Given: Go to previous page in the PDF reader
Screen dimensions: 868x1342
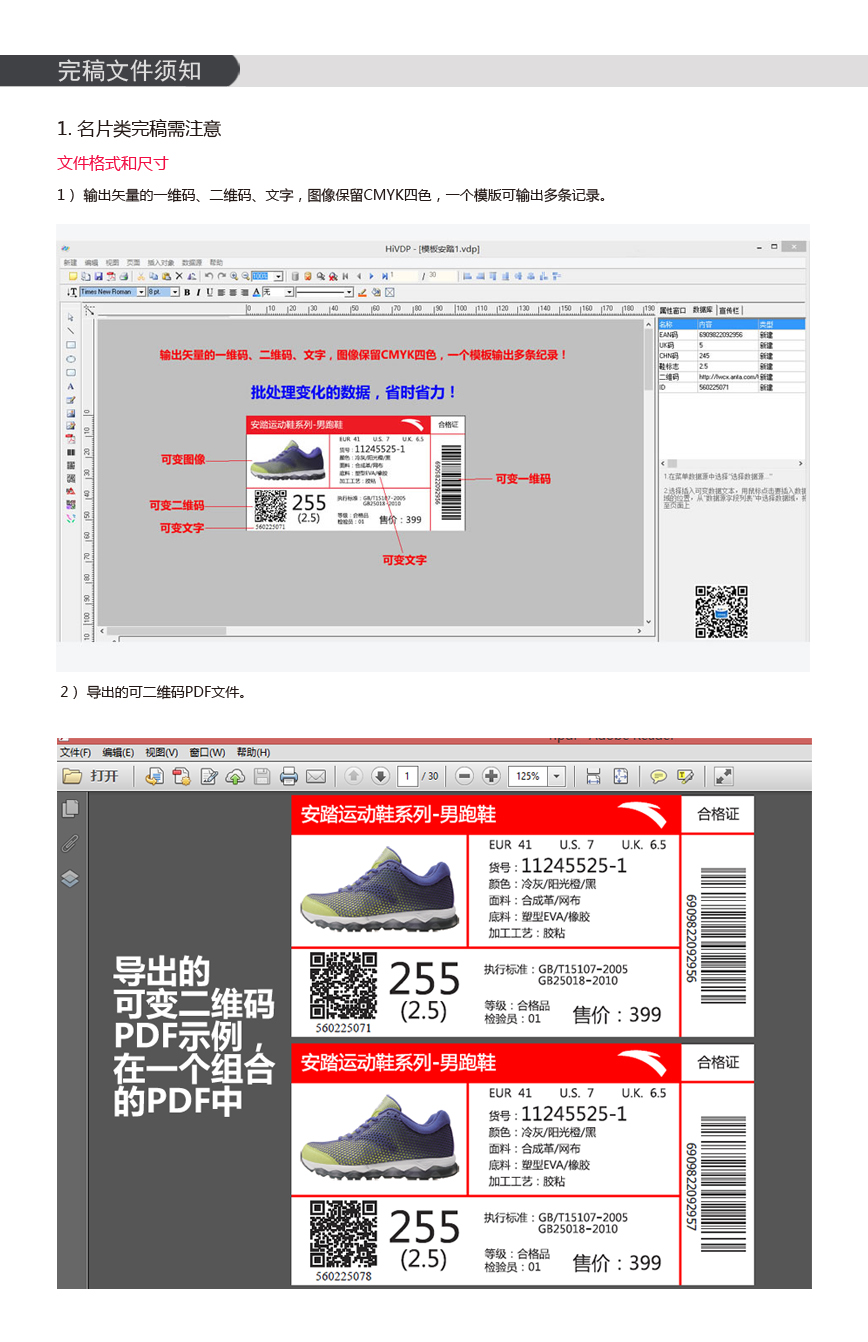Looking at the screenshot, I should click(354, 776).
